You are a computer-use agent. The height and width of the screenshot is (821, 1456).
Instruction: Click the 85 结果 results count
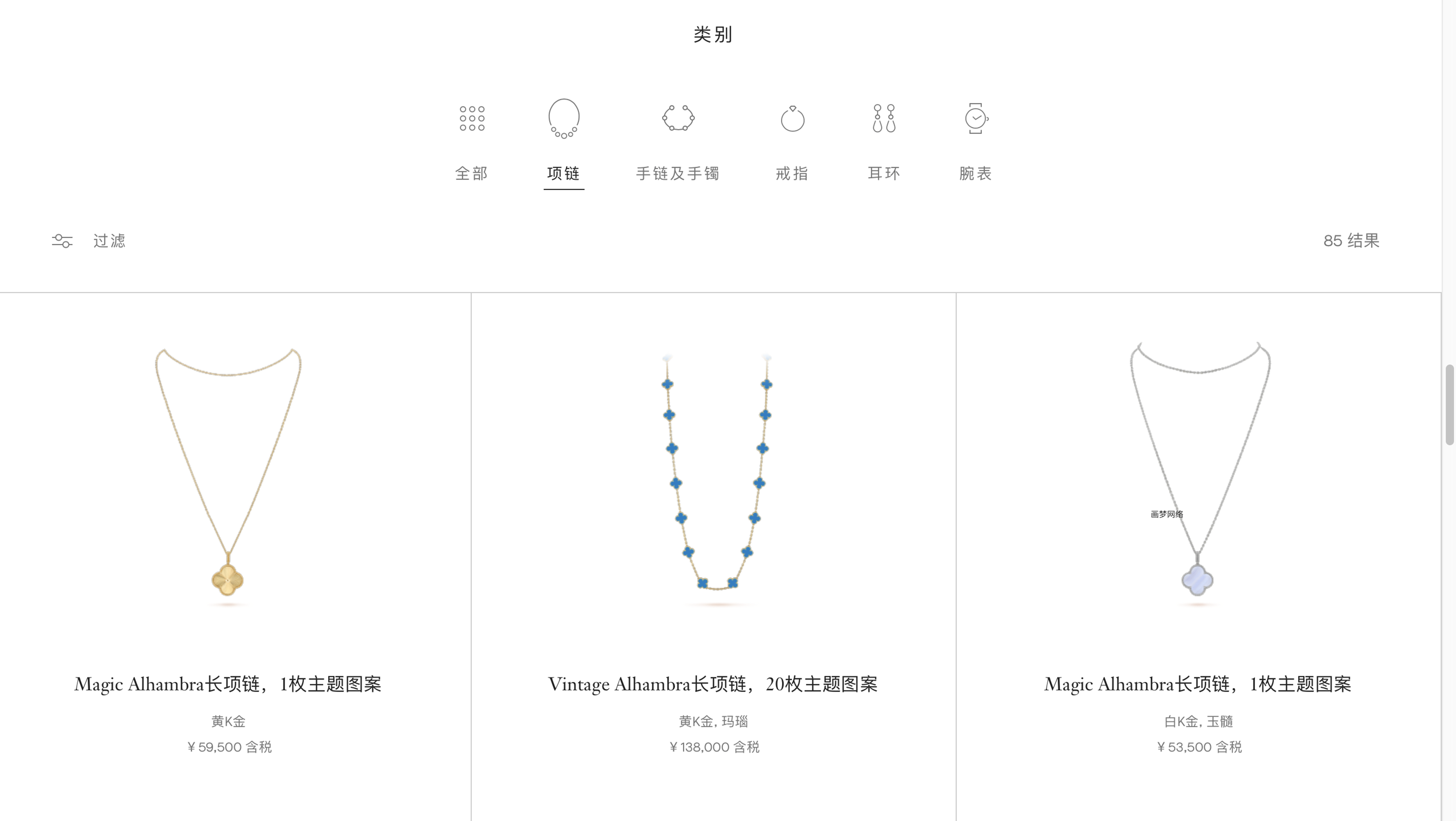click(1351, 241)
